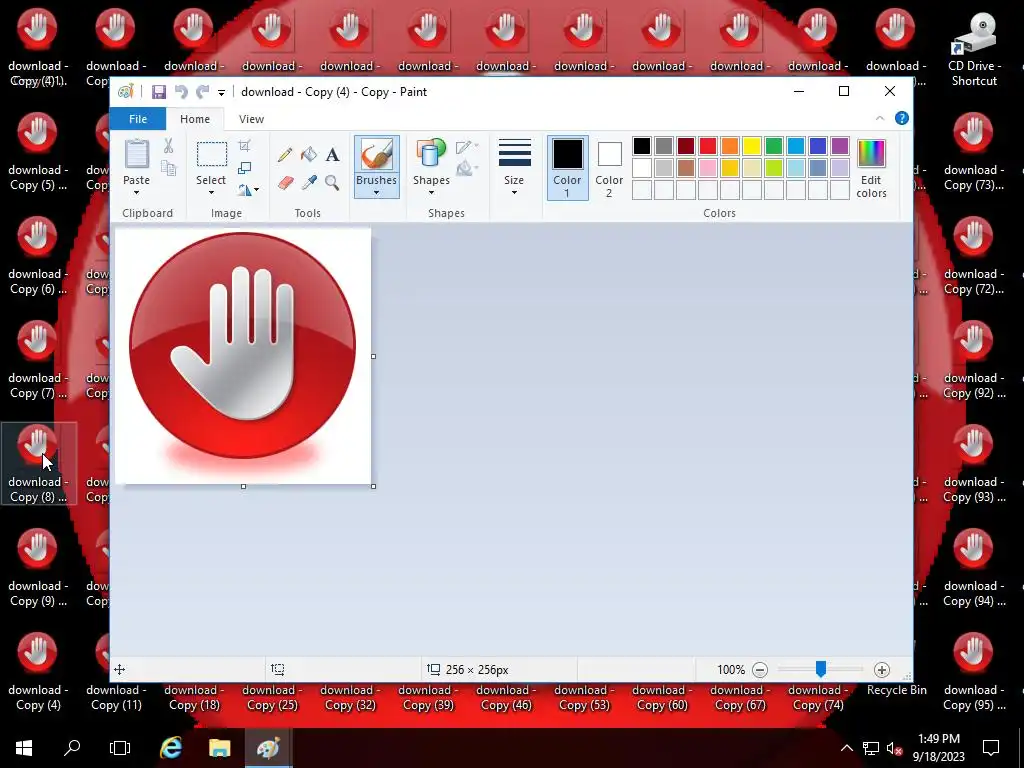Open Customize Quick Access Toolbar dropdown

point(221,93)
